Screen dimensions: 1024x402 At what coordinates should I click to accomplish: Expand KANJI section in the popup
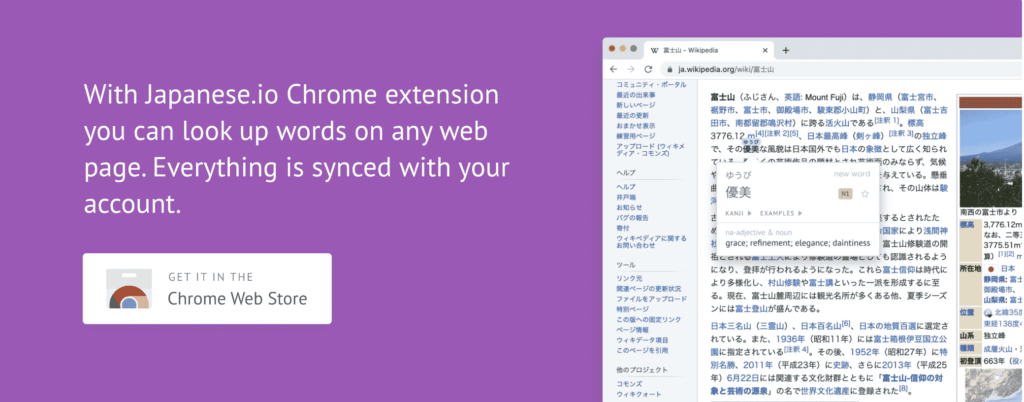click(x=739, y=213)
